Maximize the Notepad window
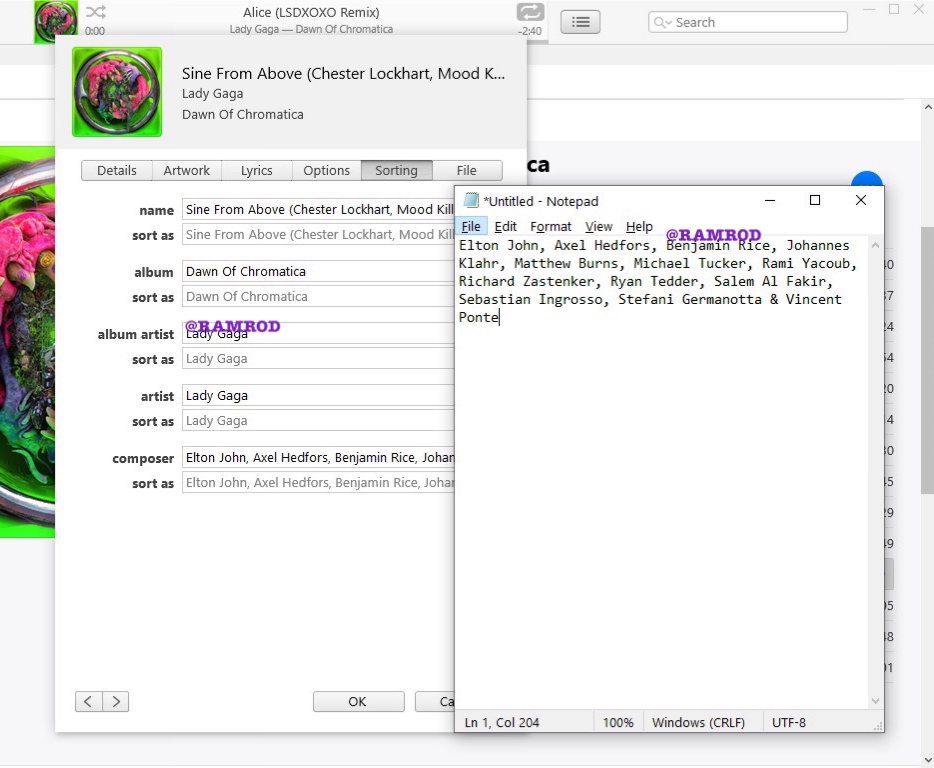Screen dimensions: 934x768 tap(815, 200)
